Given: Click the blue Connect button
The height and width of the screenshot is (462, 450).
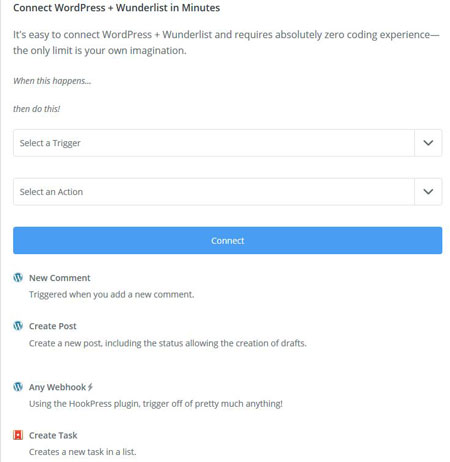Looking at the screenshot, I should pyautogui.click(x=228, y=240).
